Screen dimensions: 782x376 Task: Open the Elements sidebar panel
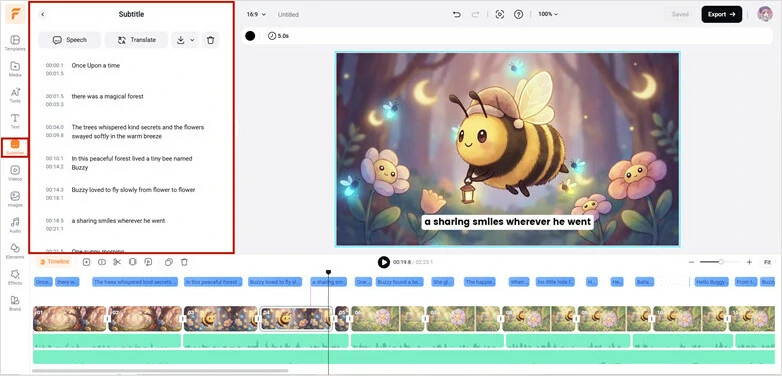pos(15,251)
